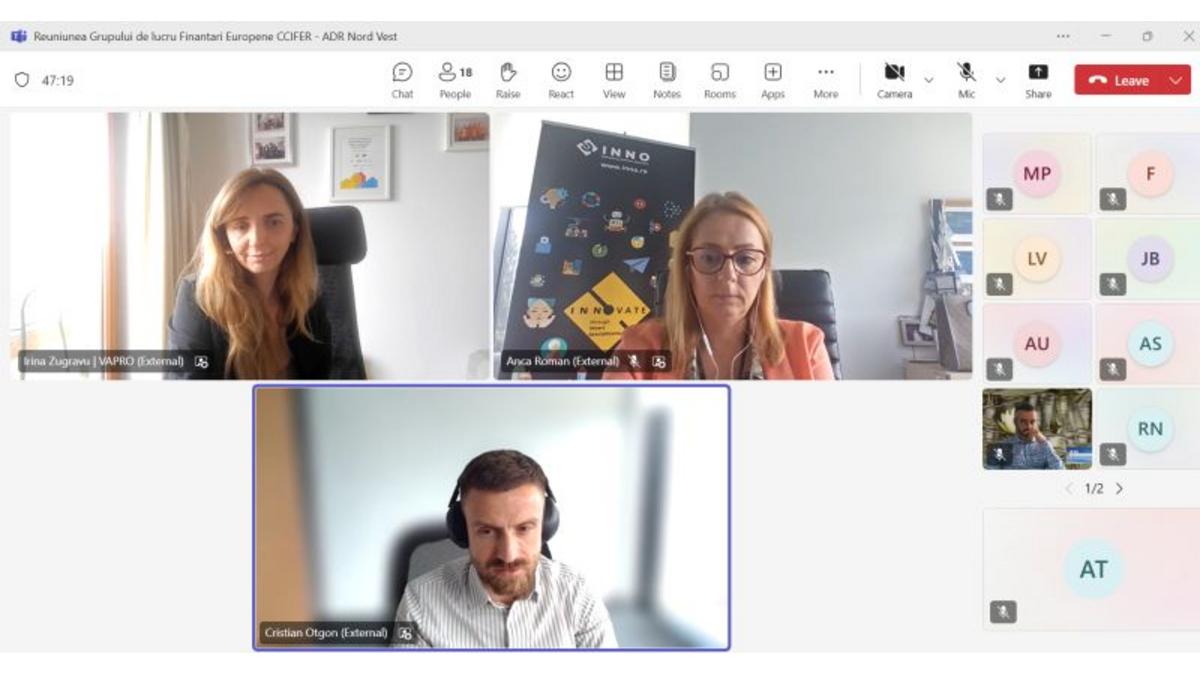
Task: Raise your hand in the meeting
Action: click(x=508, y=80)
